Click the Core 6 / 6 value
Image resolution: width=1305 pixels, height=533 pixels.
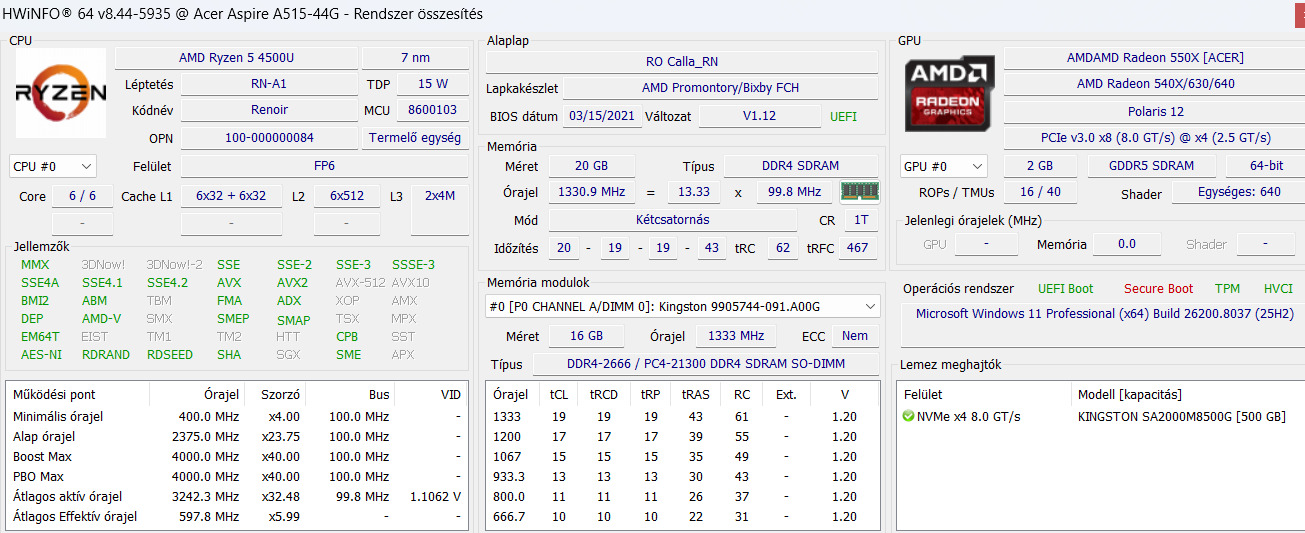click(x=82, y=196)
